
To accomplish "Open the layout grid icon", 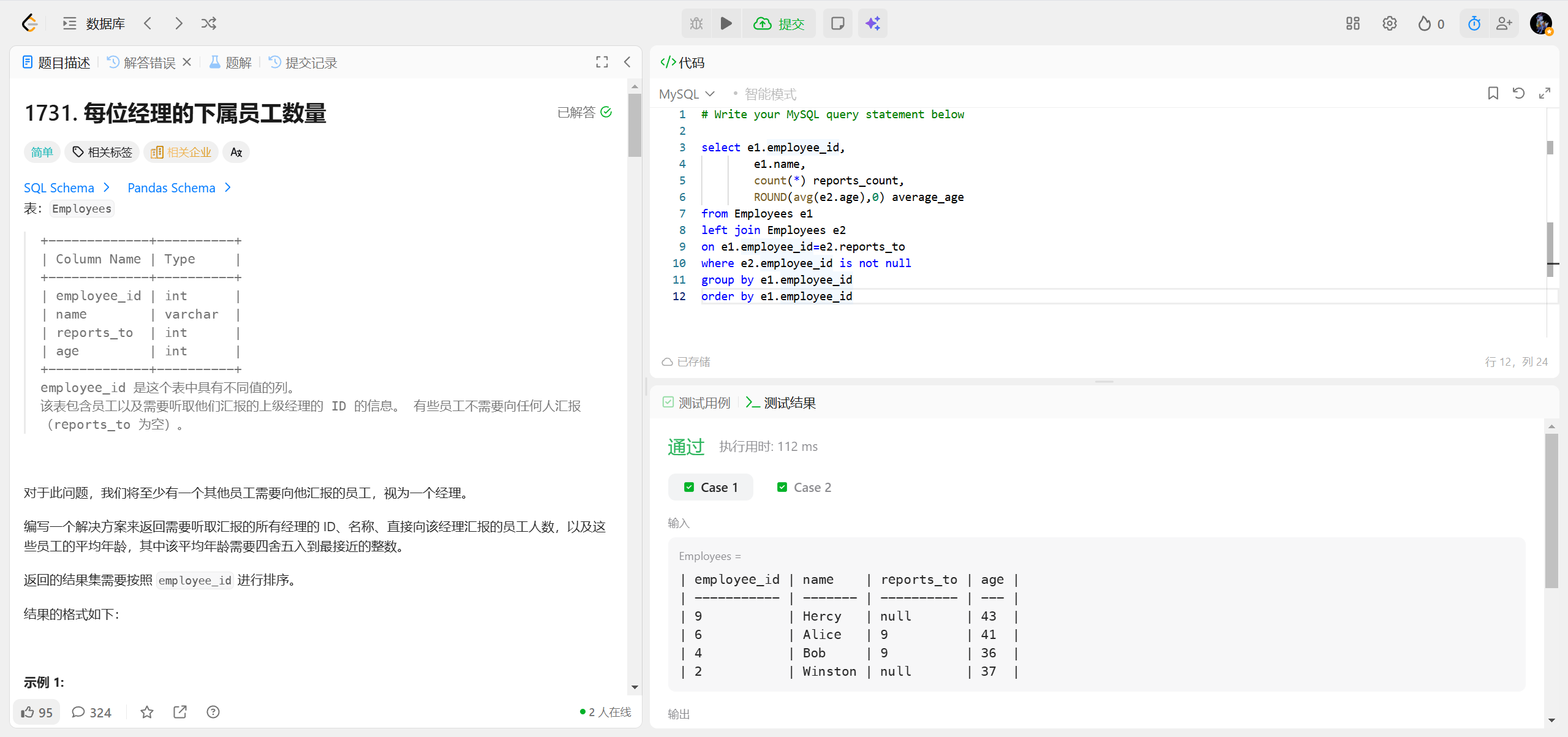I will 1352,23.
